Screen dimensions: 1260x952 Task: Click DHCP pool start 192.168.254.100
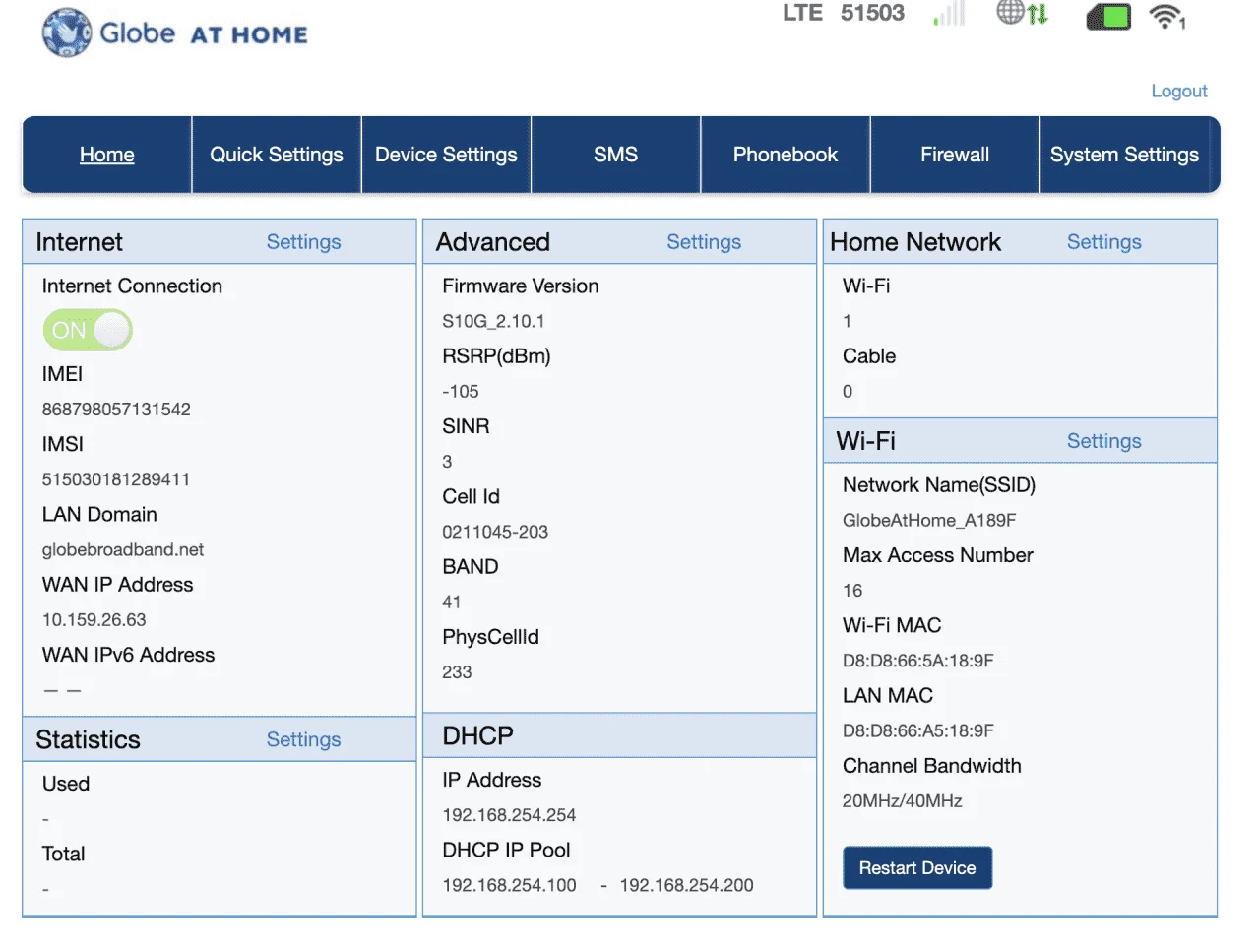[x=509, y=885]
